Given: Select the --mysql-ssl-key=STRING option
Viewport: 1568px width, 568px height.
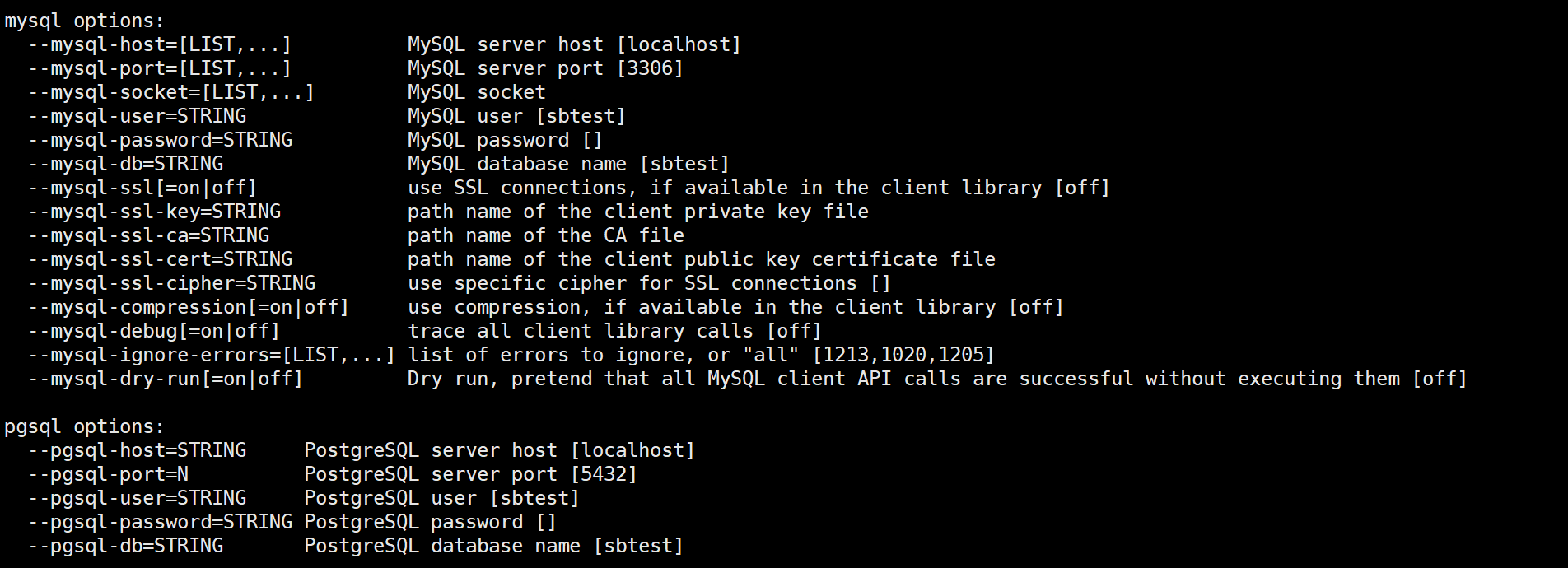Looking at the screenshot, I should [154, 212].
